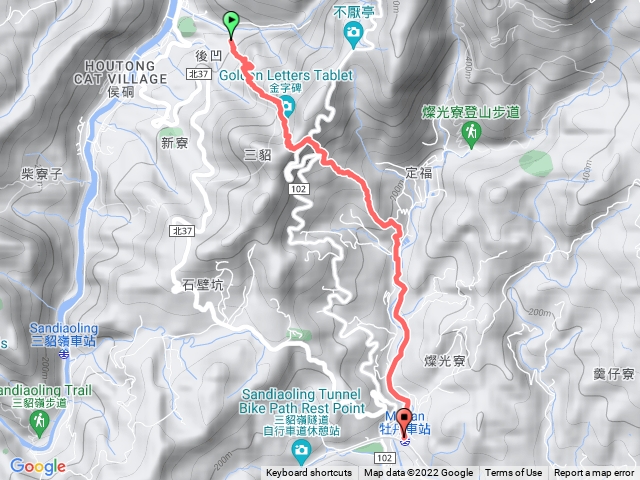The image size is (640, 480).
Task: Select the Sandiaoling 三貂嶺車站 station label
Action: tap(64, 334)
